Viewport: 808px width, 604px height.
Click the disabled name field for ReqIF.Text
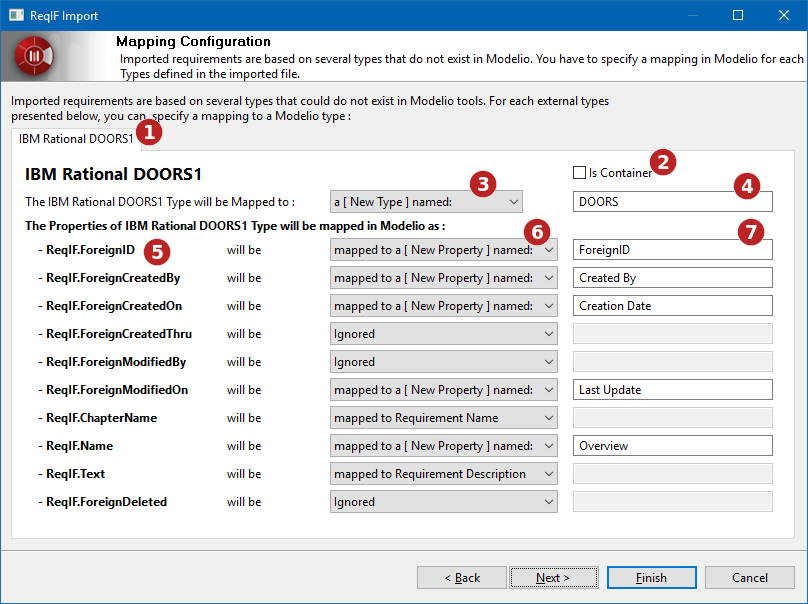tap(672, 474)
